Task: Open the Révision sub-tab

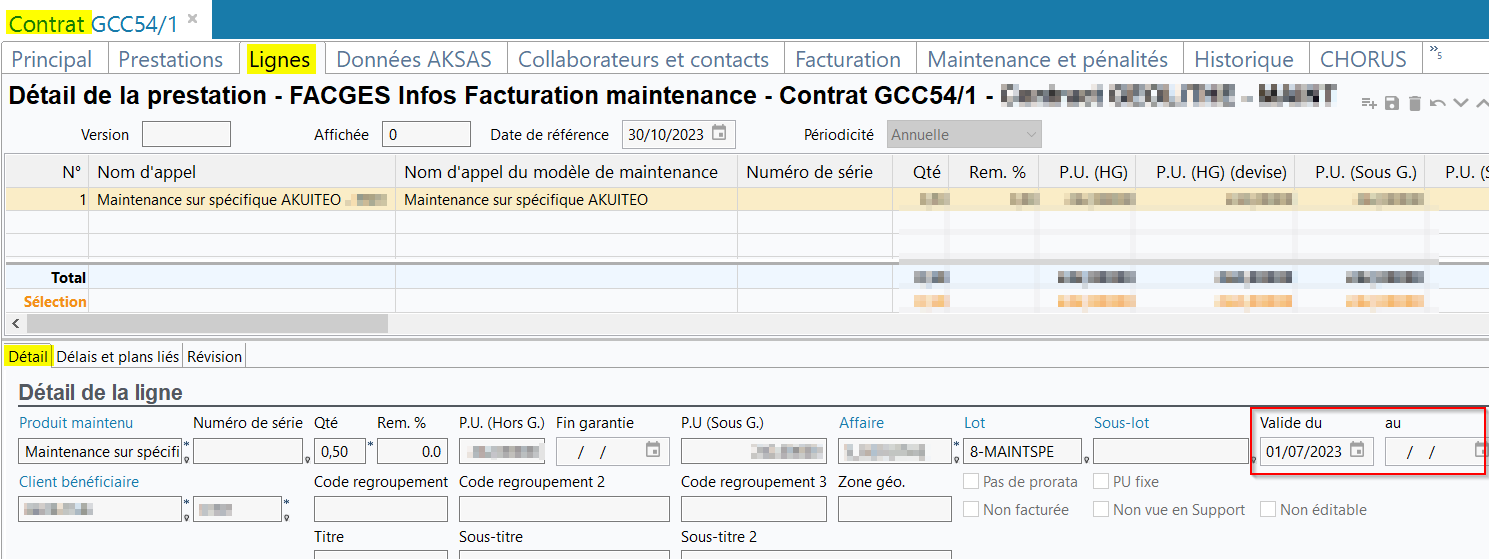Action: point(214,356)
